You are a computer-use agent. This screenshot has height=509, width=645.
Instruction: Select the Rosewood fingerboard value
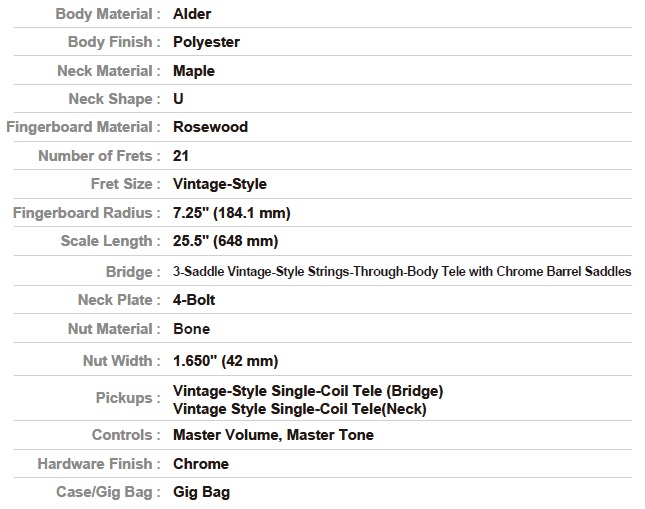[x=211, y=127]
